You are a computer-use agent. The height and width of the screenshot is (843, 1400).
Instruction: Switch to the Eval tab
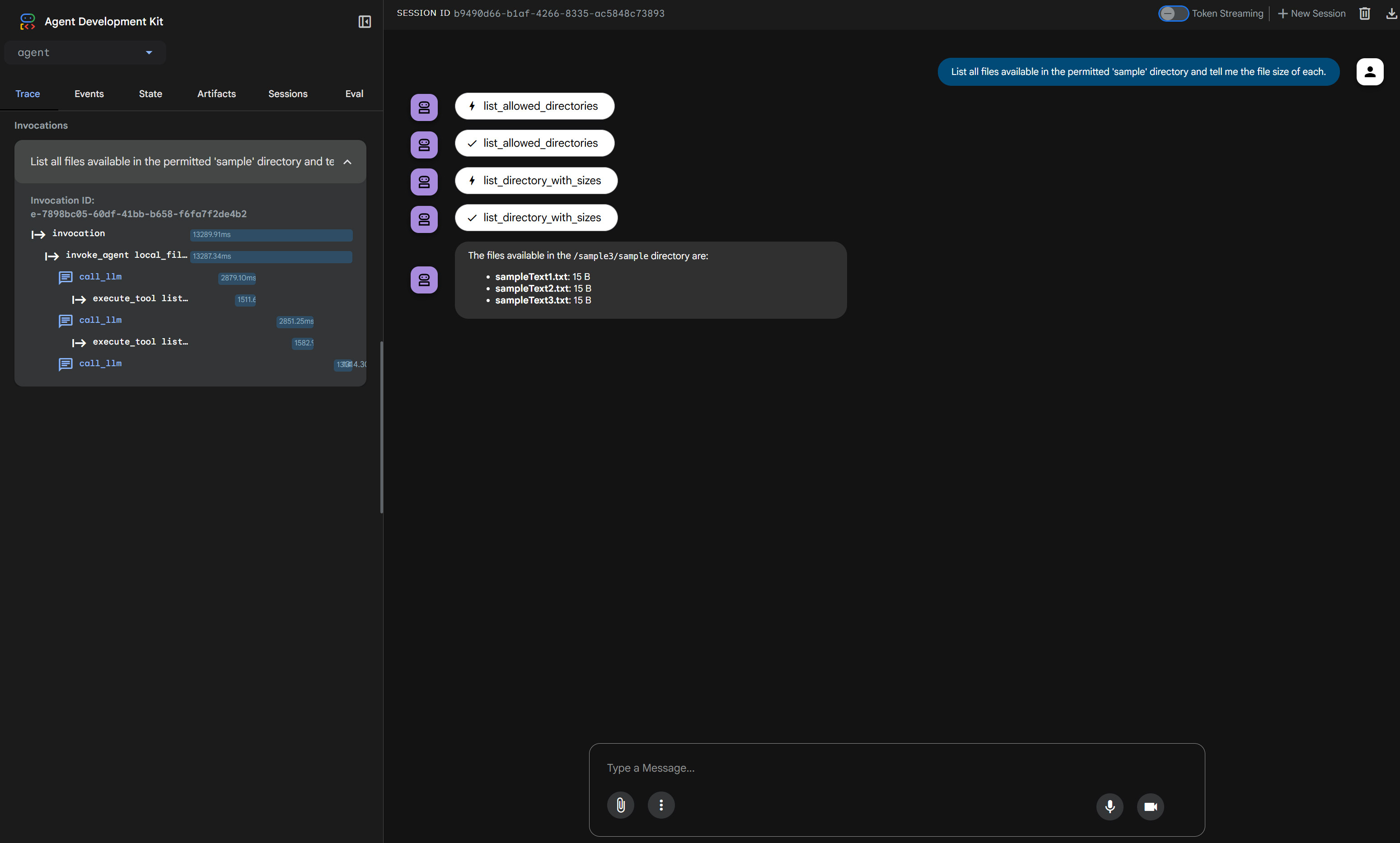354,94
